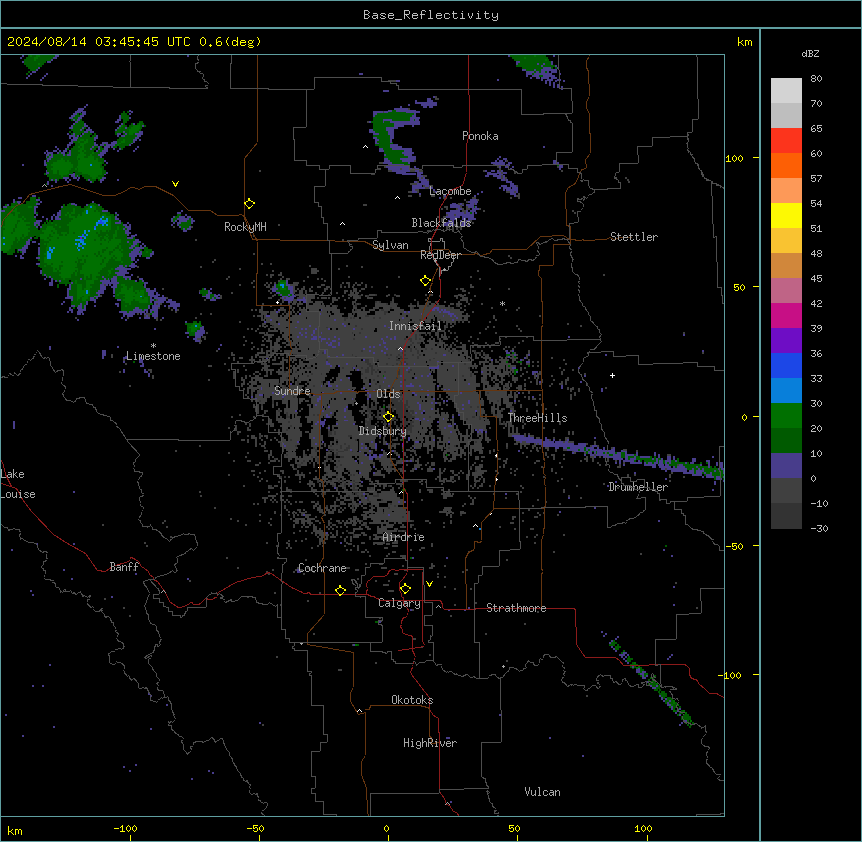Select the Banff label

pos(124,567)
